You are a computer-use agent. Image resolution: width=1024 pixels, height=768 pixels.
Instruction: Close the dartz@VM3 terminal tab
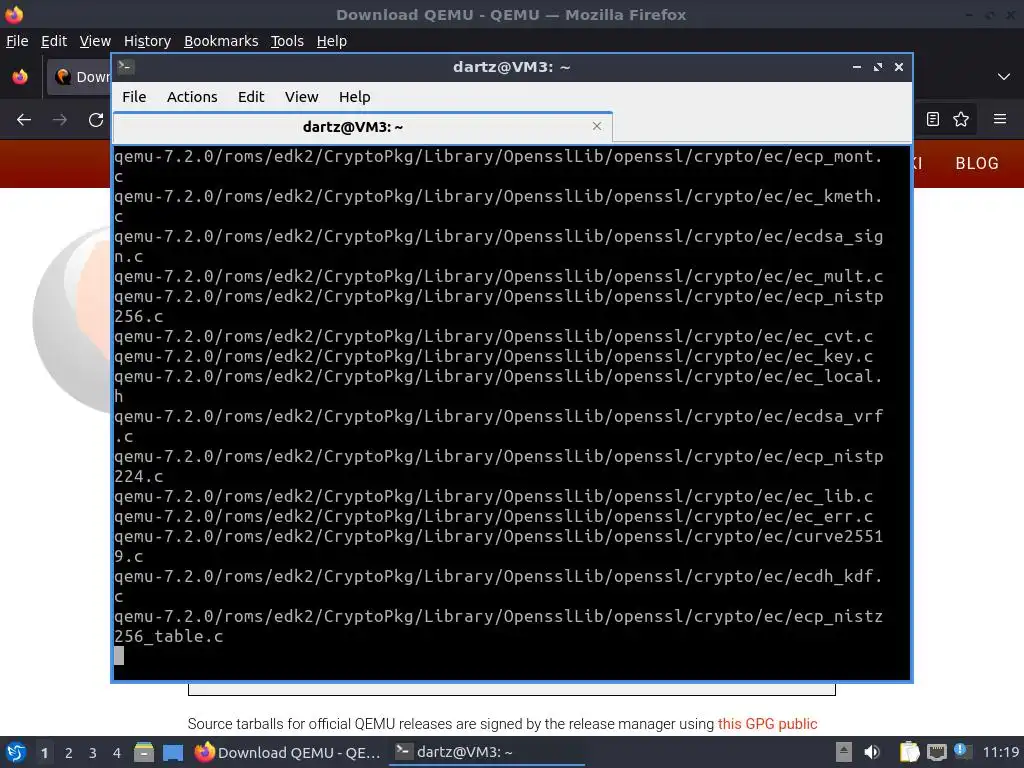pos(596,126)
